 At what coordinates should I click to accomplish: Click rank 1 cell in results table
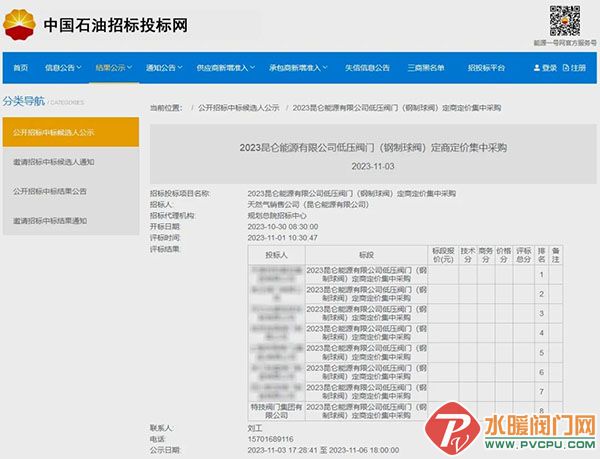pyautogui.click(x=541, y=275)
